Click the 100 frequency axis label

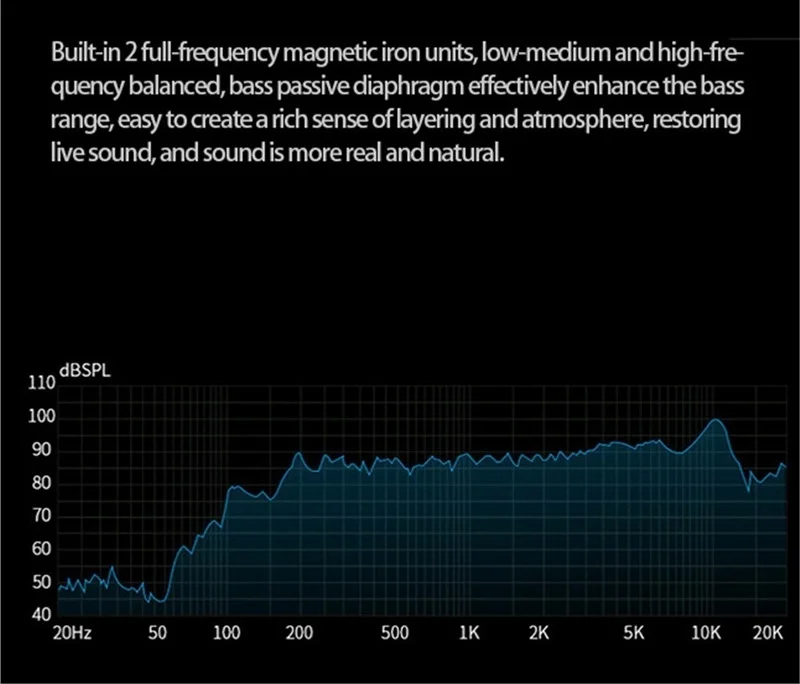click(x=227, y=633)
